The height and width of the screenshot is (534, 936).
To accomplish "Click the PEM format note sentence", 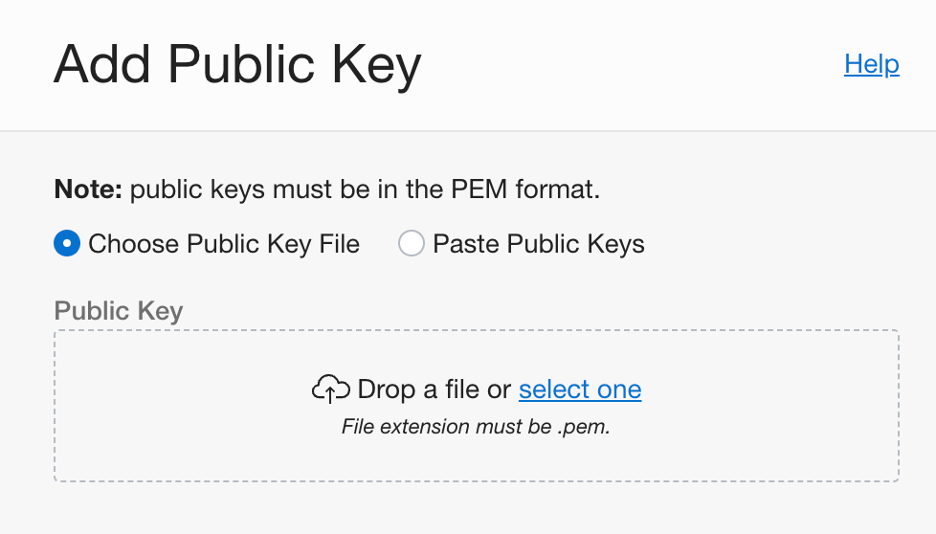I will (x=365, y=189).
